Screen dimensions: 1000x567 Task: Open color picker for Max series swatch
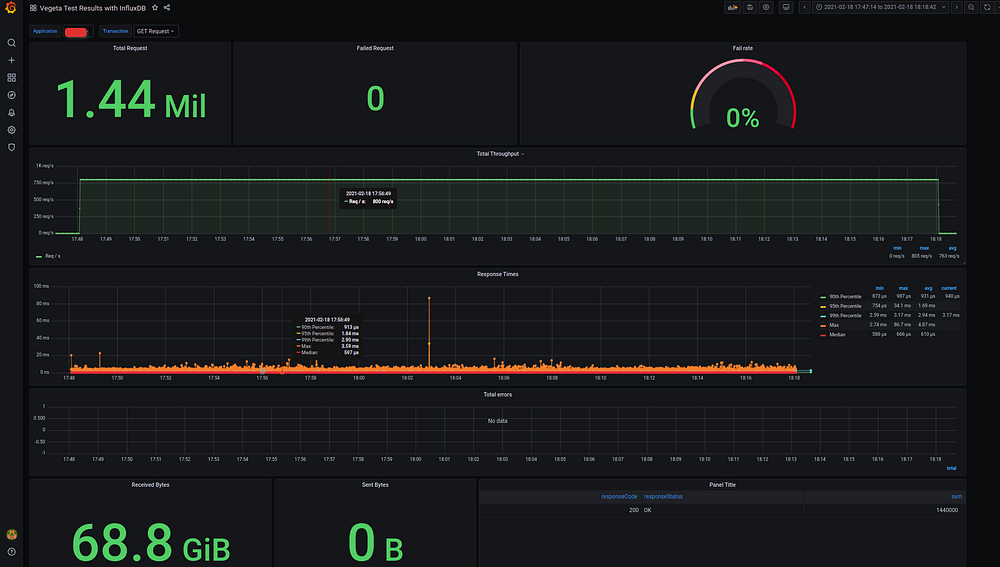pos(823,326)
